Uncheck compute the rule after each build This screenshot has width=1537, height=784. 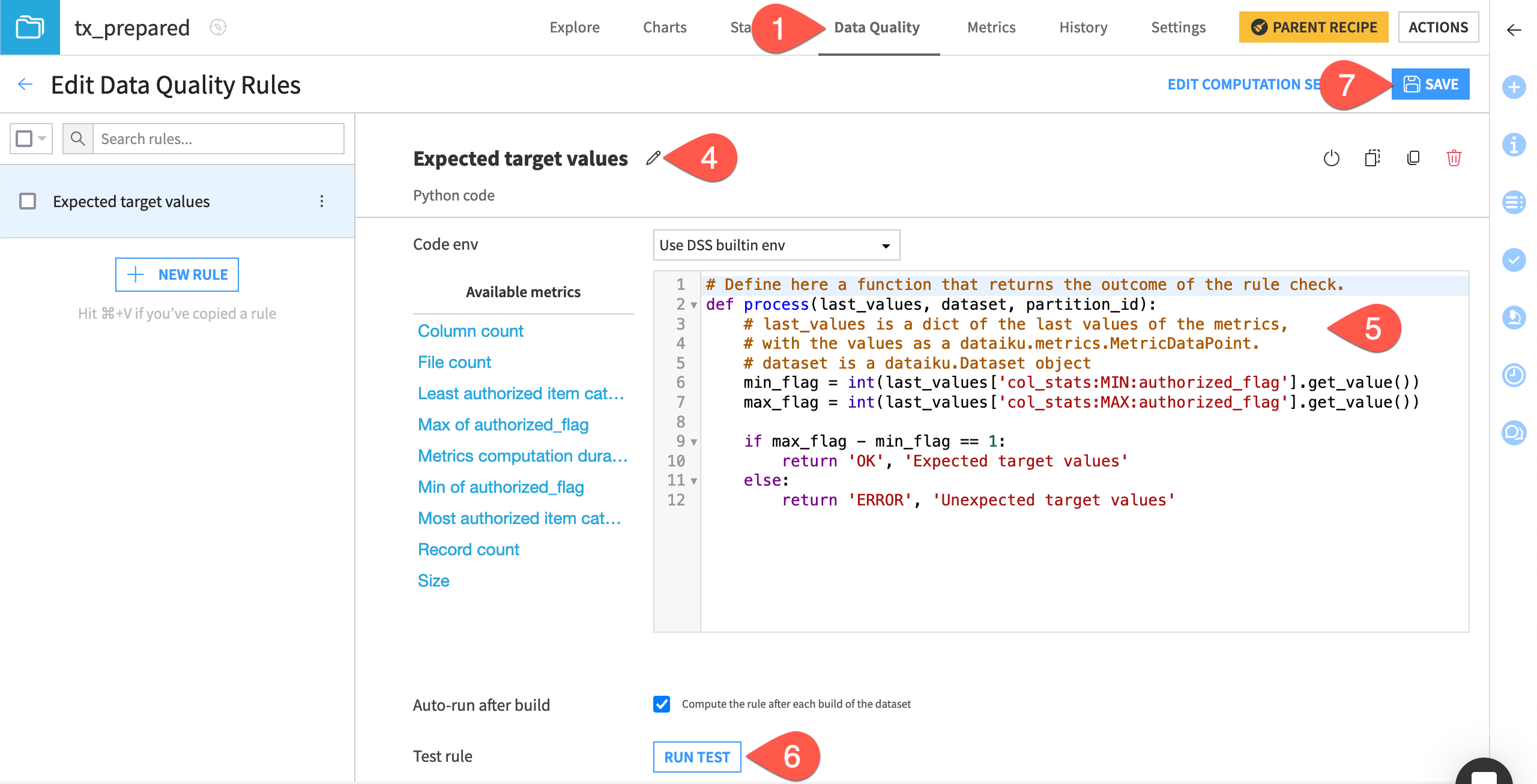[x=661, y=704]
